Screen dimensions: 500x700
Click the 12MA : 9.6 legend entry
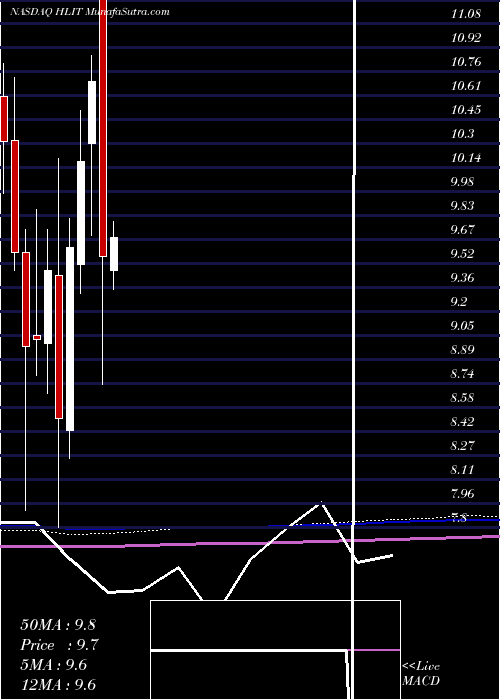pos(58,685)
